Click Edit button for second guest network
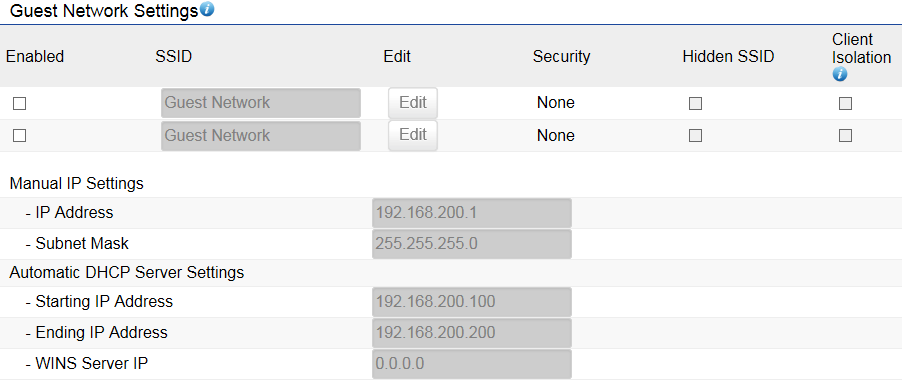Viewport: 902px width, 380px height. point(413,135)
